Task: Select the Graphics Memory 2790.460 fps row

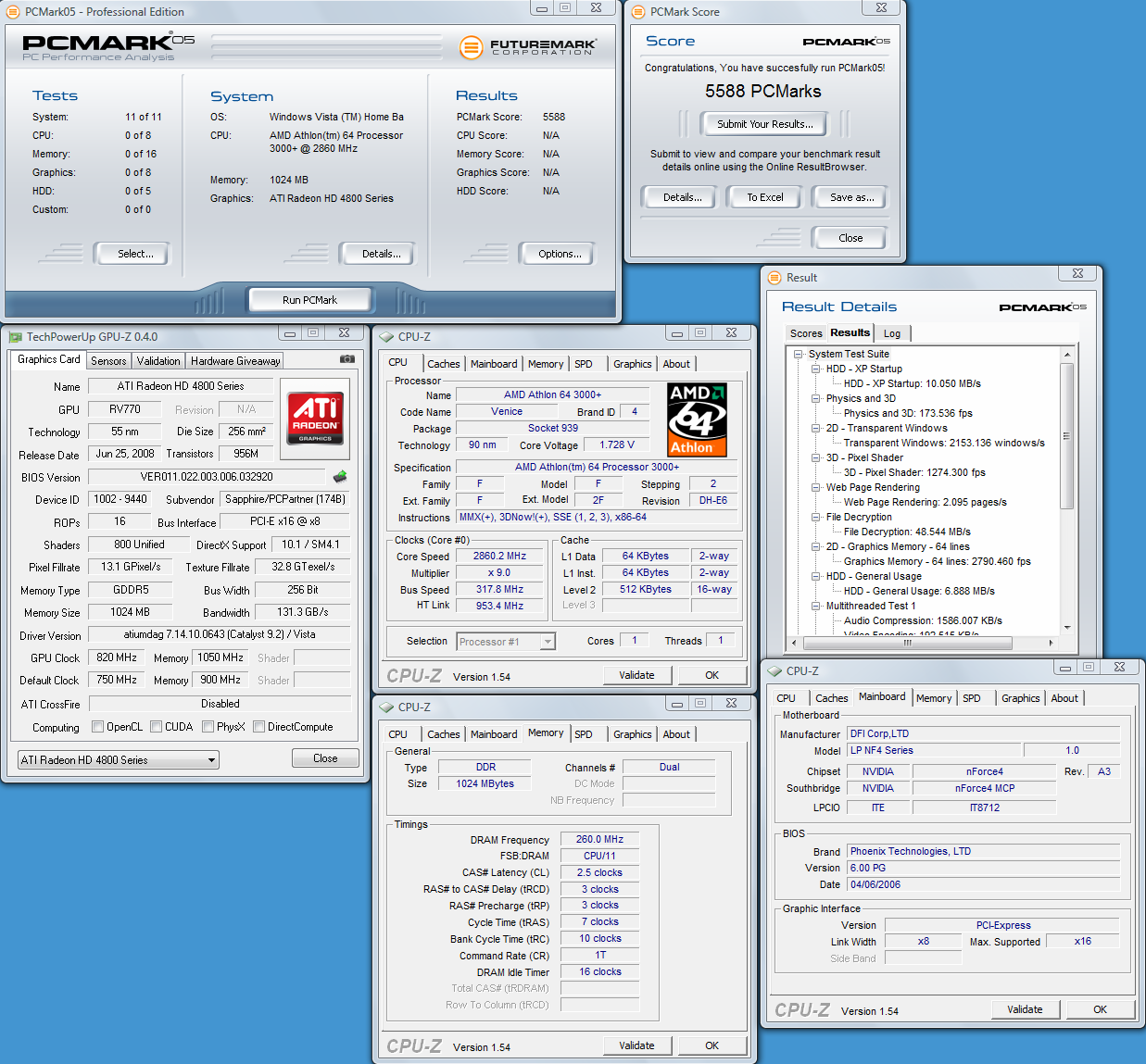Action: pyautogui.click(x=937, y=561)
